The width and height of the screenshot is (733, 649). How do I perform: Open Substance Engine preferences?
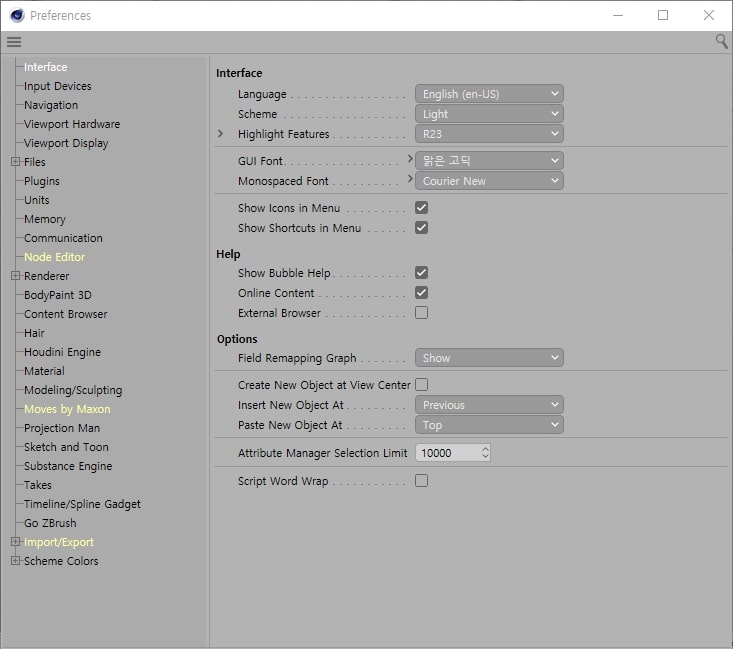pos(68,466)
